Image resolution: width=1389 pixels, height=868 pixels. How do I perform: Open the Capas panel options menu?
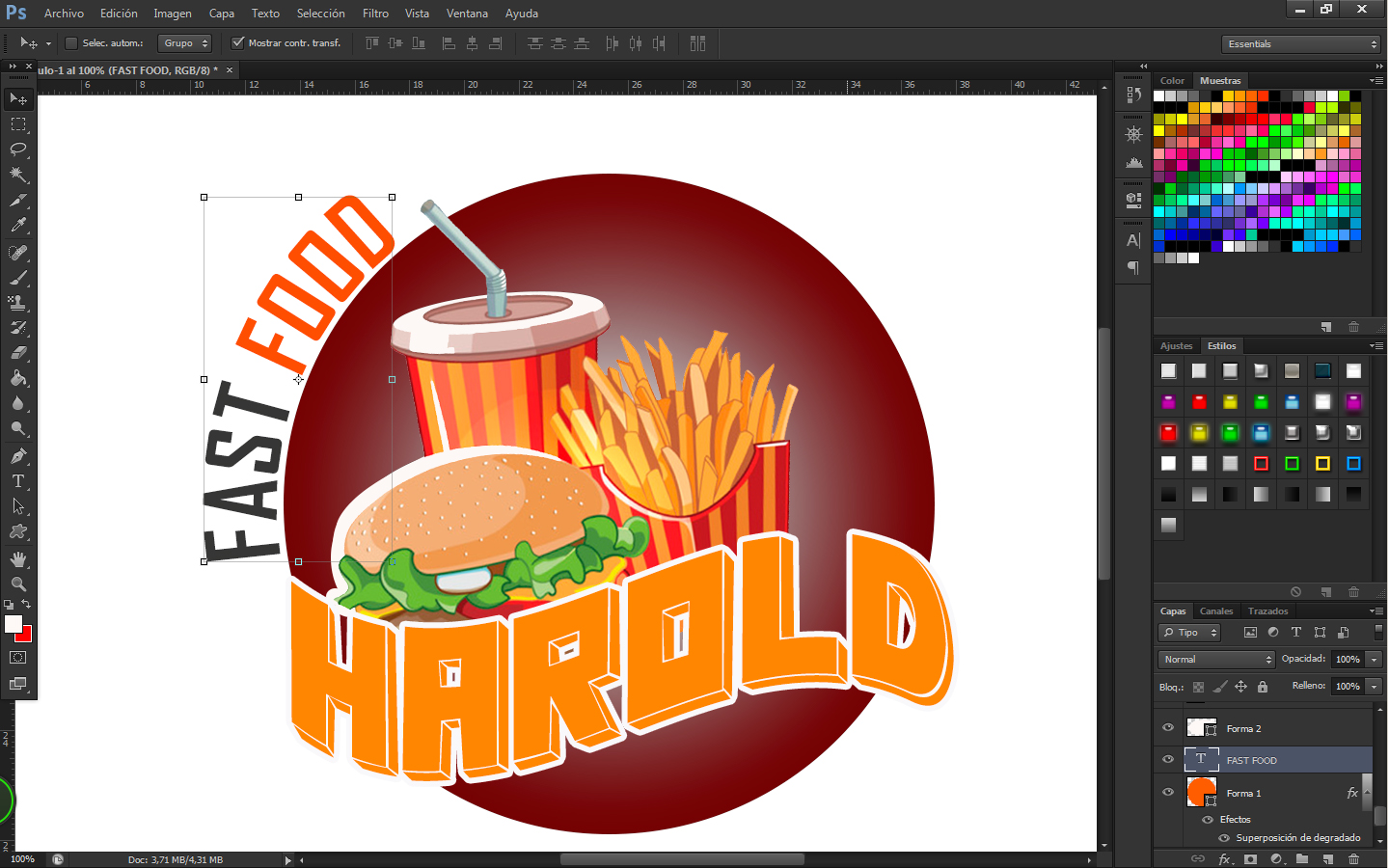(1376, 611)
